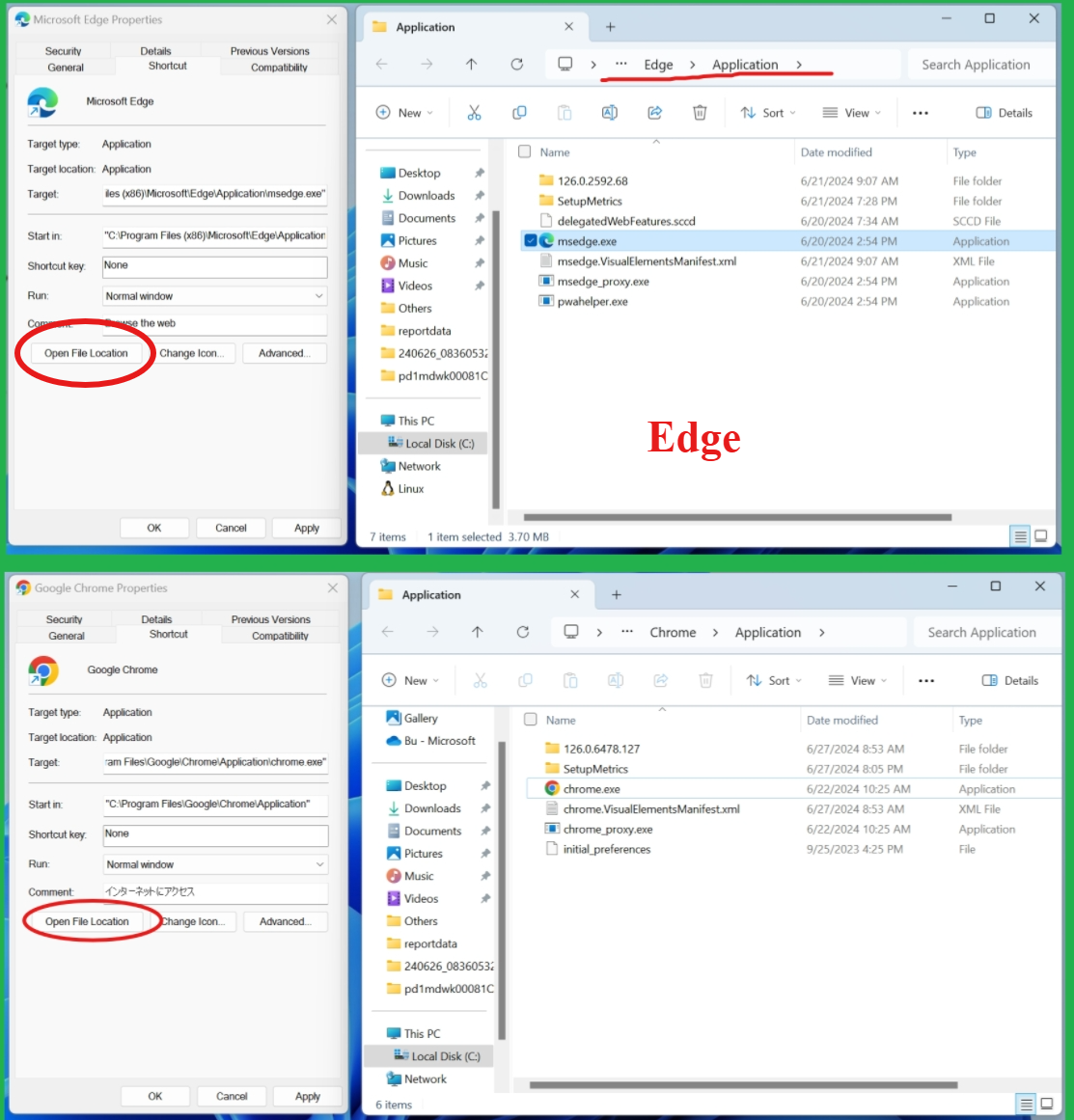Rename msedge.exe via the Rename toolbar icon

coord(609,112)
